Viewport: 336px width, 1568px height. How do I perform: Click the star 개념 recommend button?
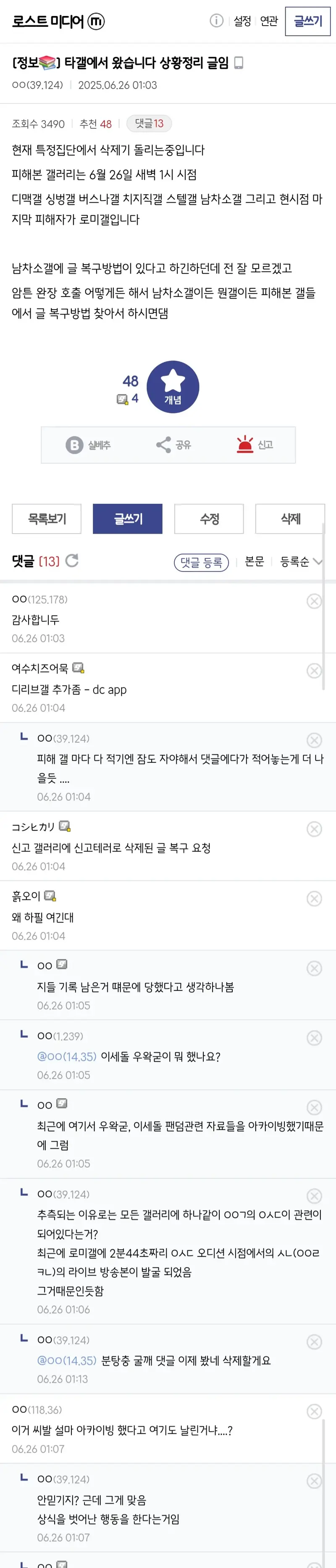(x=173, y=386)
